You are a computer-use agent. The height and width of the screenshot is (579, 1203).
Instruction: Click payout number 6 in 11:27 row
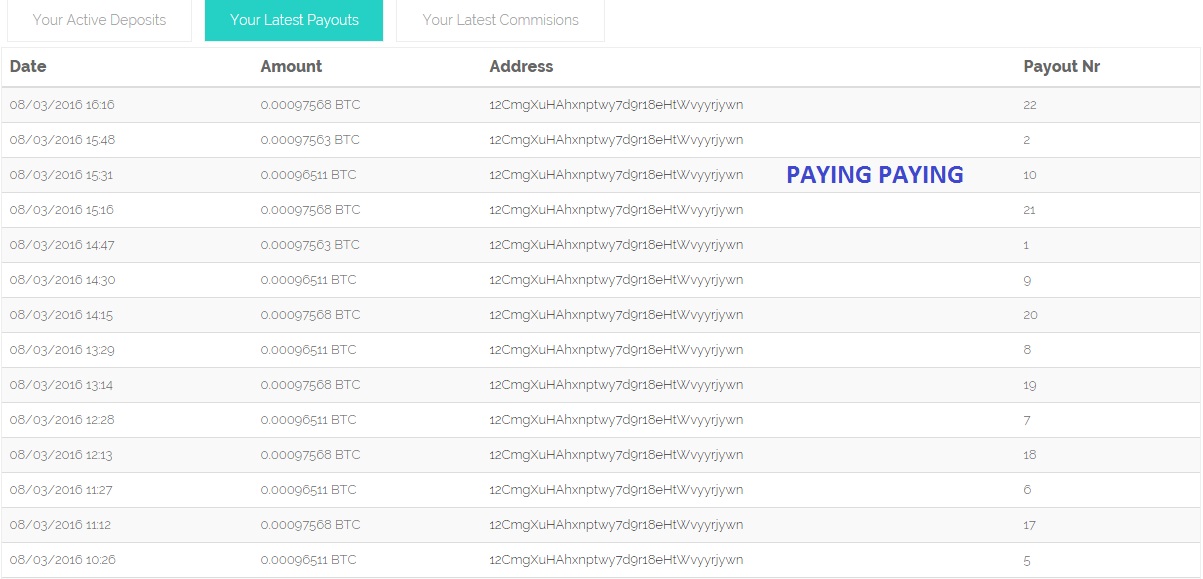[1027, 490]
